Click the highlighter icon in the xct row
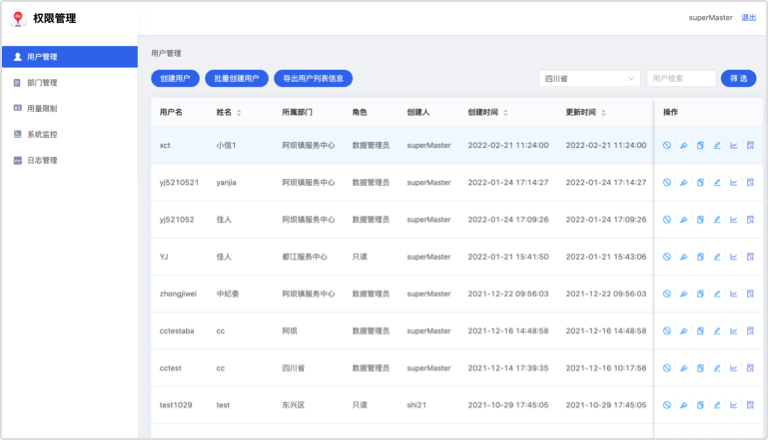Image resolution: width=768 pixels, height=440 pixels. [683, 146]
